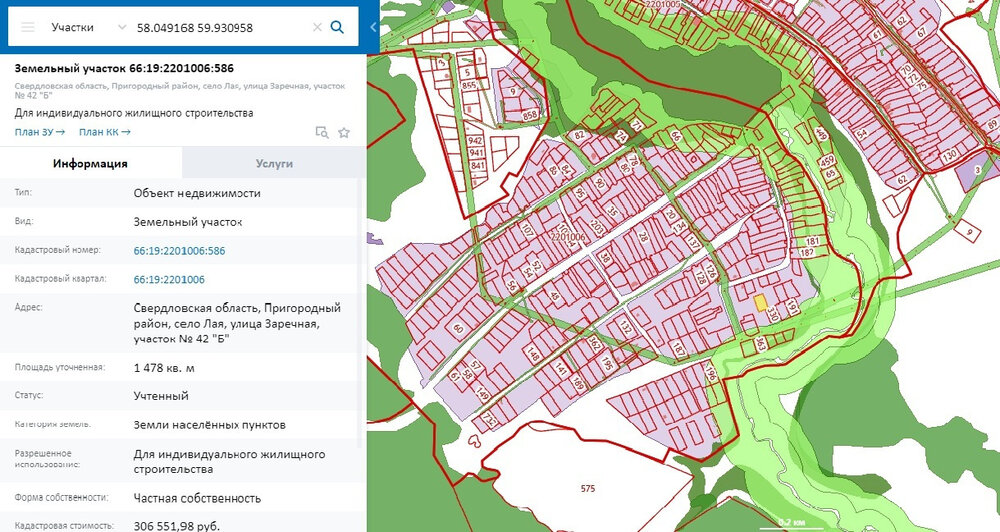
Task: Select the Информация tab
Action: point(91,163)
